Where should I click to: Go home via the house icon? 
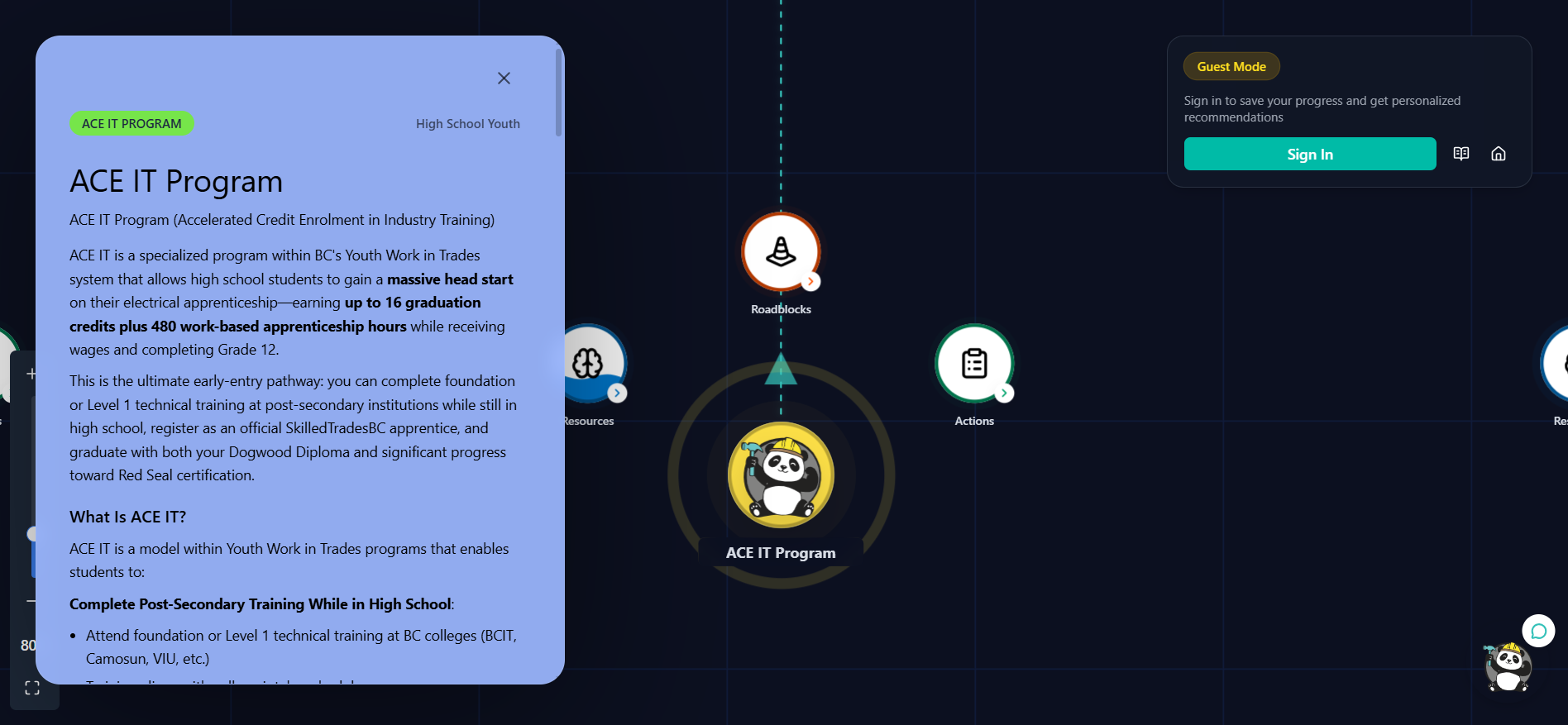[x=1498, y=154]
